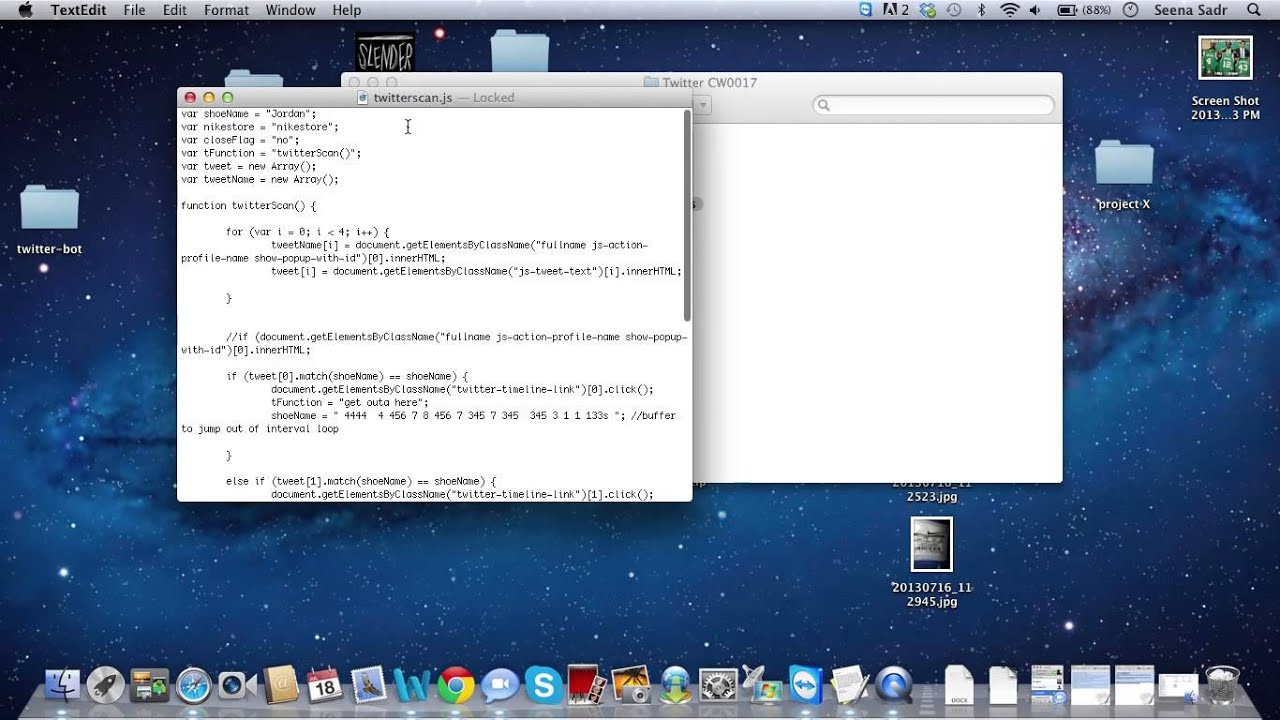Select the Slender desktop icon
Viewport: 1280px width, 720px height.
[385, 52]
